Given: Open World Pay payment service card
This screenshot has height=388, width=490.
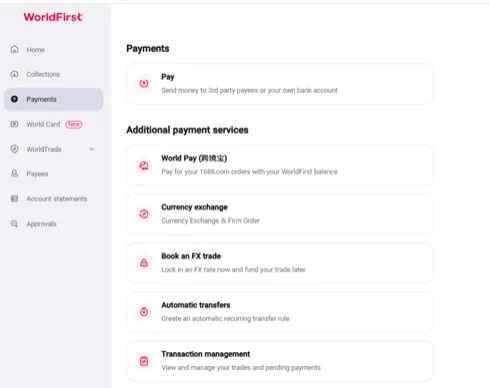Looking at the screenshot, I should click(x=280, y=165).
